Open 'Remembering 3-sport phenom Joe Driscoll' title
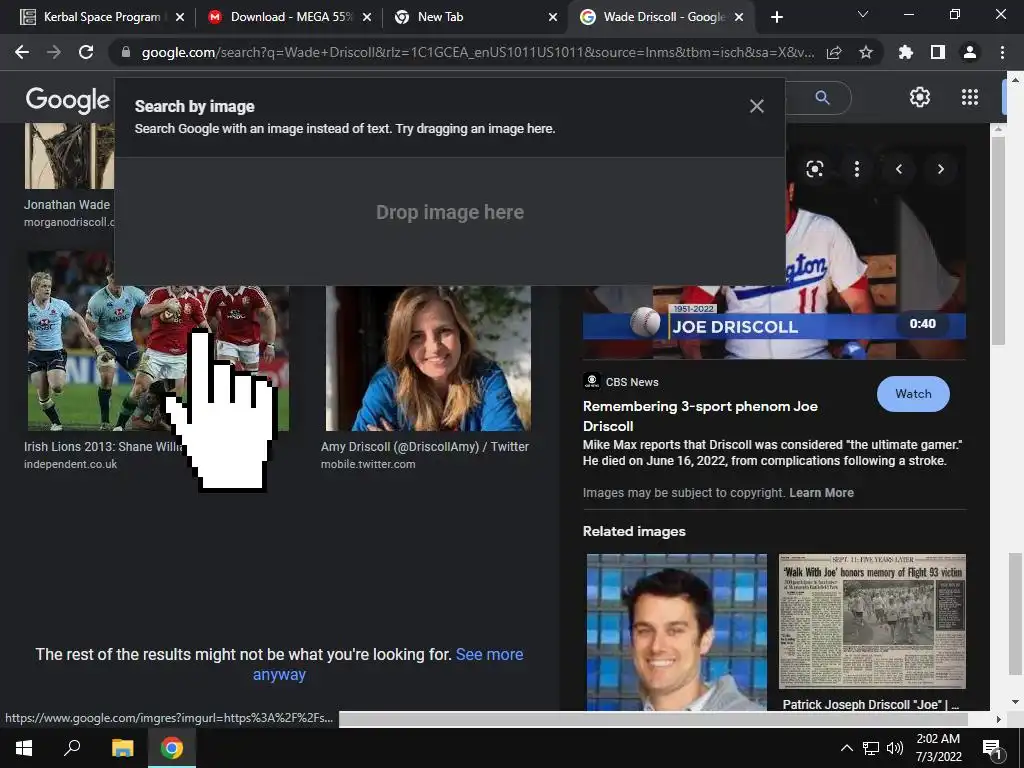 [700, 416]
